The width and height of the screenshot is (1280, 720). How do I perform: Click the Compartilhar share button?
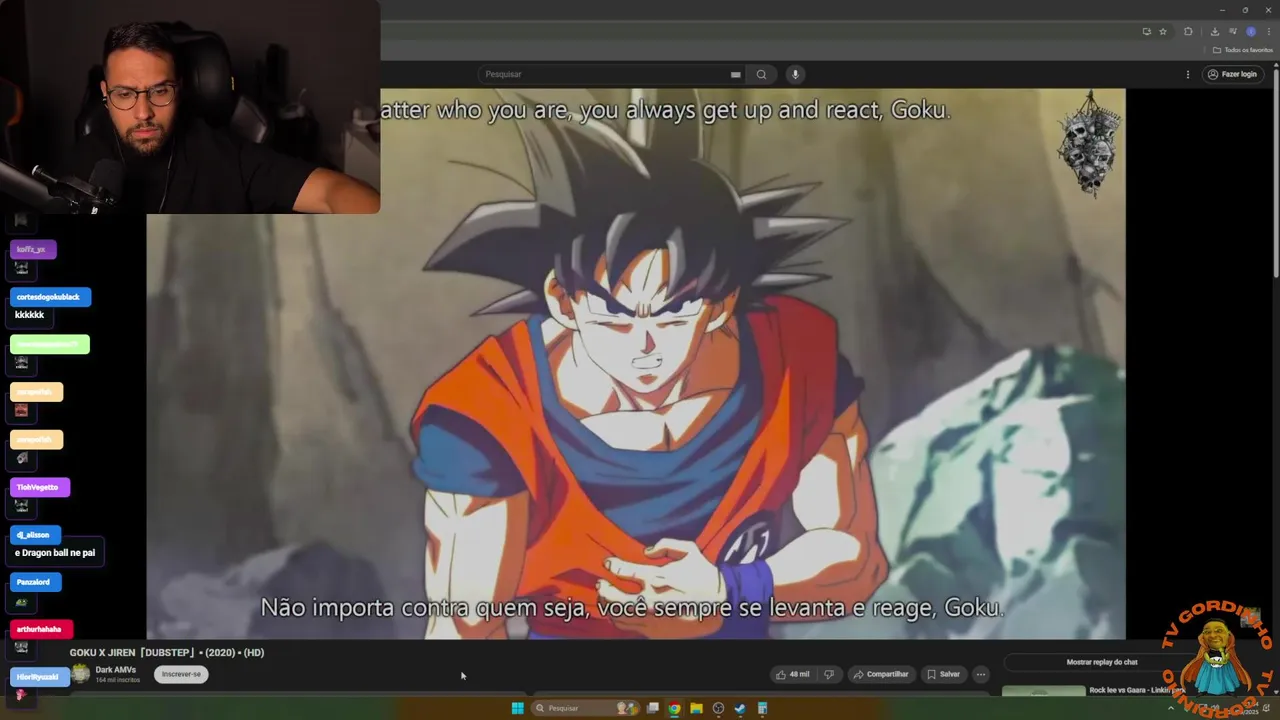coord(880,674)
